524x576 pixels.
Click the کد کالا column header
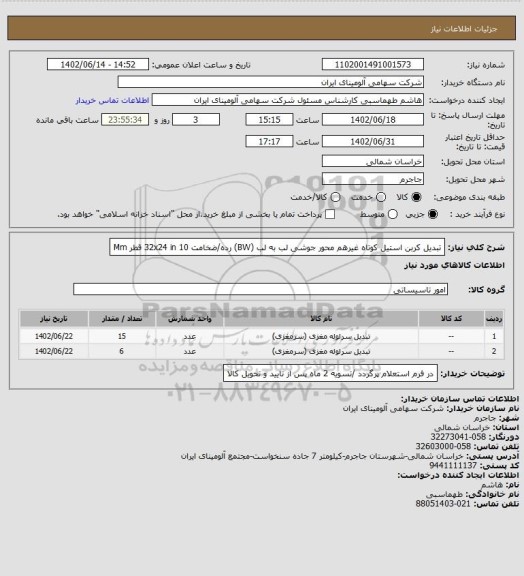tap(451, 318)
